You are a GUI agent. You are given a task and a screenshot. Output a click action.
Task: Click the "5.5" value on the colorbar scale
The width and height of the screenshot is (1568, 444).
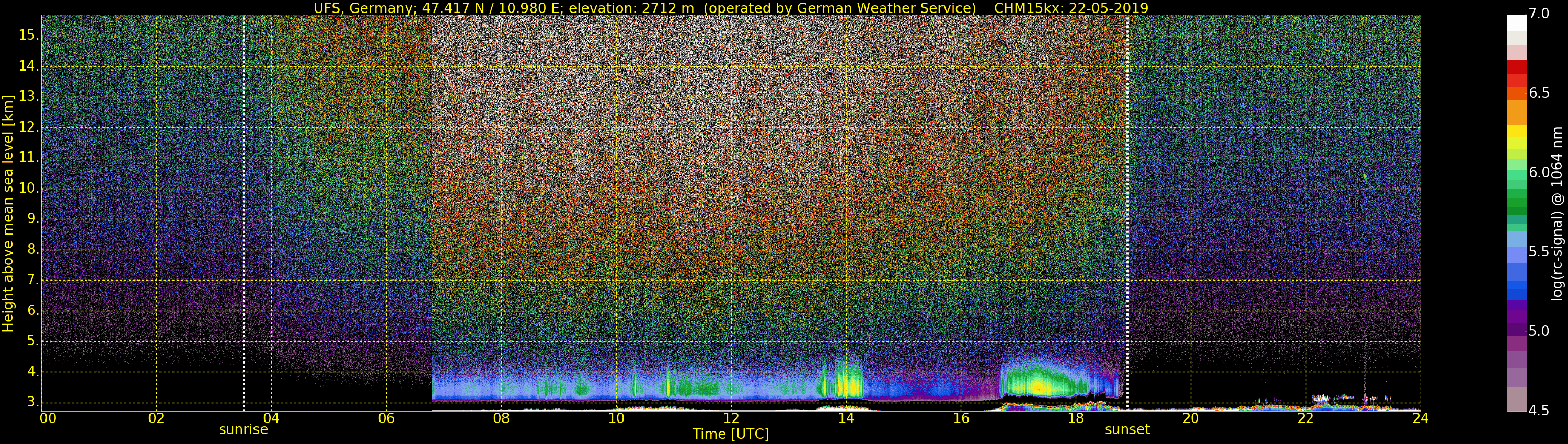click(1539, 252)
